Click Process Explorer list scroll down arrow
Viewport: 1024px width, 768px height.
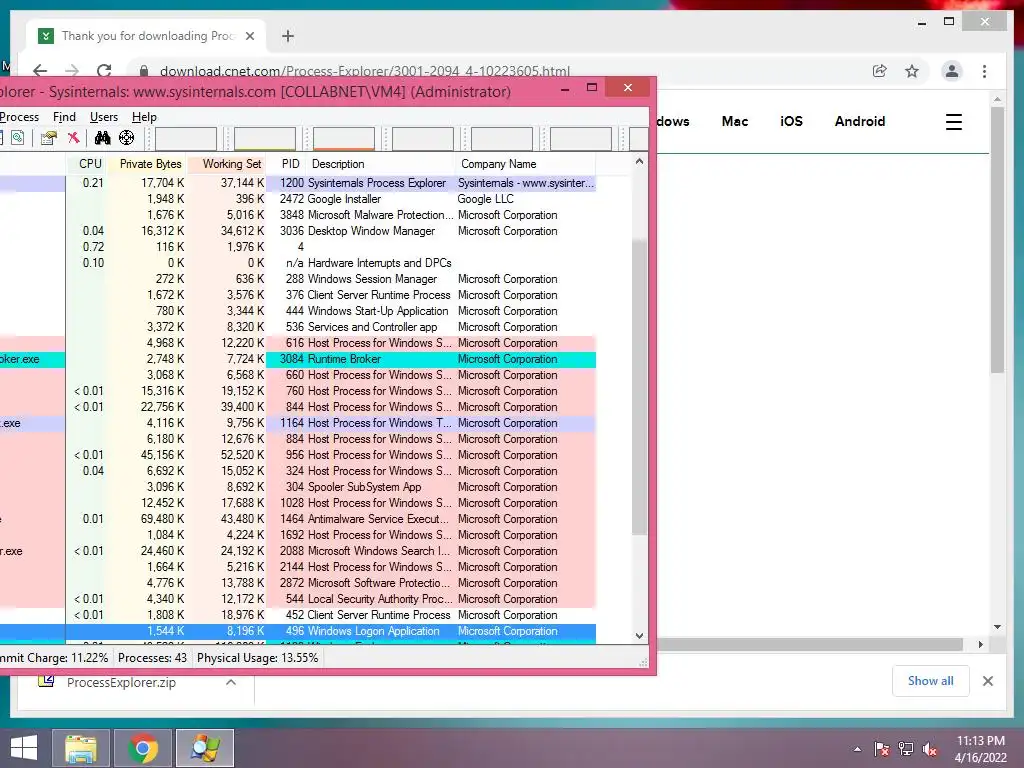pos(639,635)
